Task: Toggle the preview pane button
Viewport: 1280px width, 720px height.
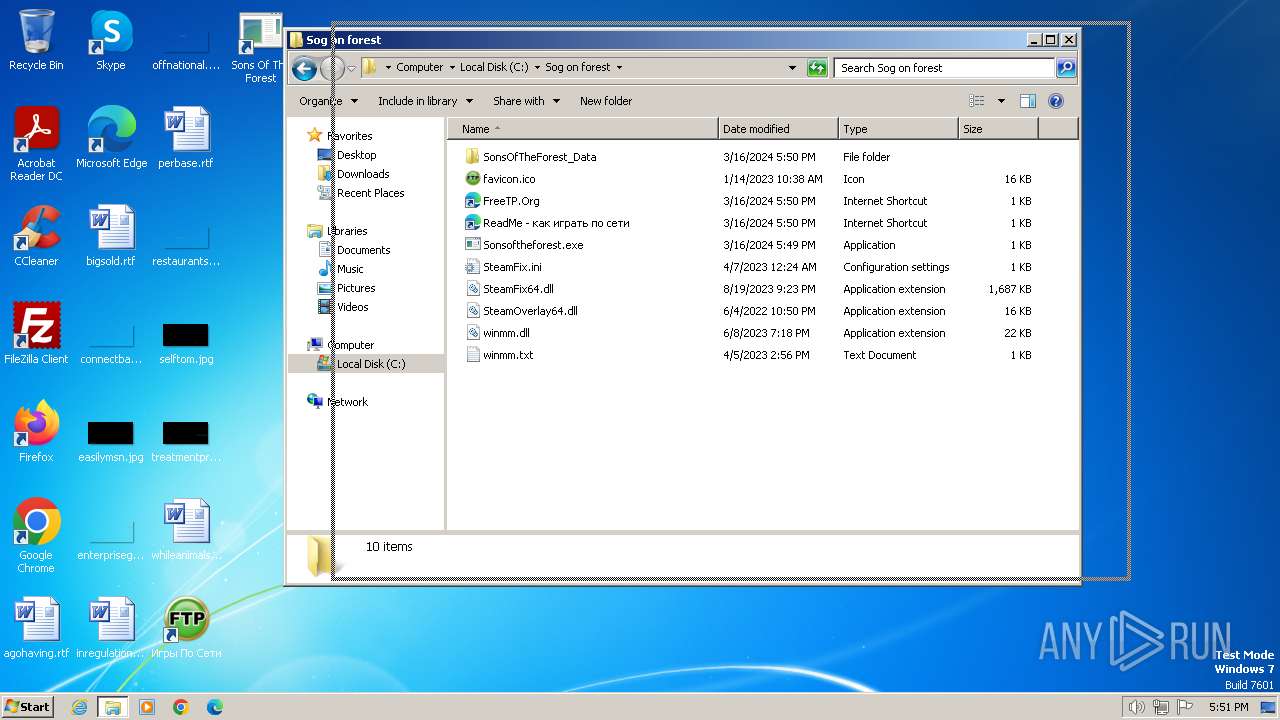Action: (x=1028, y=101)
